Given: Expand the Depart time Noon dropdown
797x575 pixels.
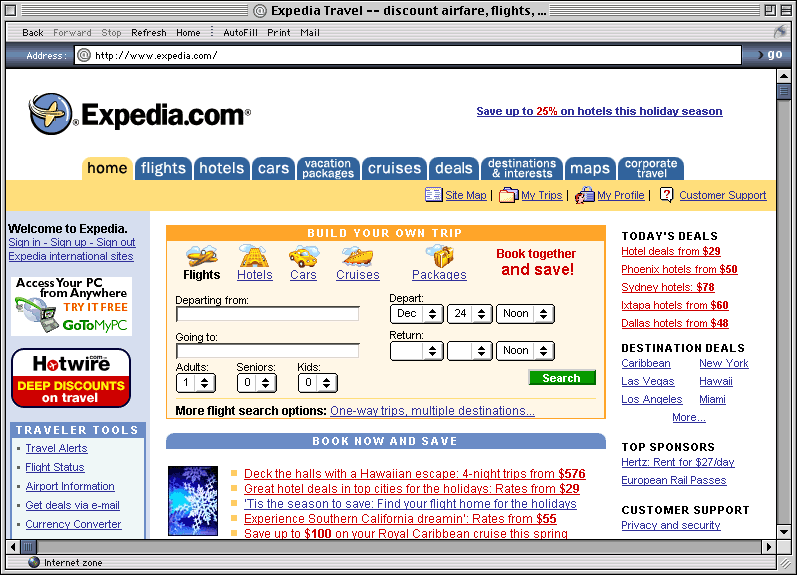Looking at the screenshot, I should (x=524, y=314).
